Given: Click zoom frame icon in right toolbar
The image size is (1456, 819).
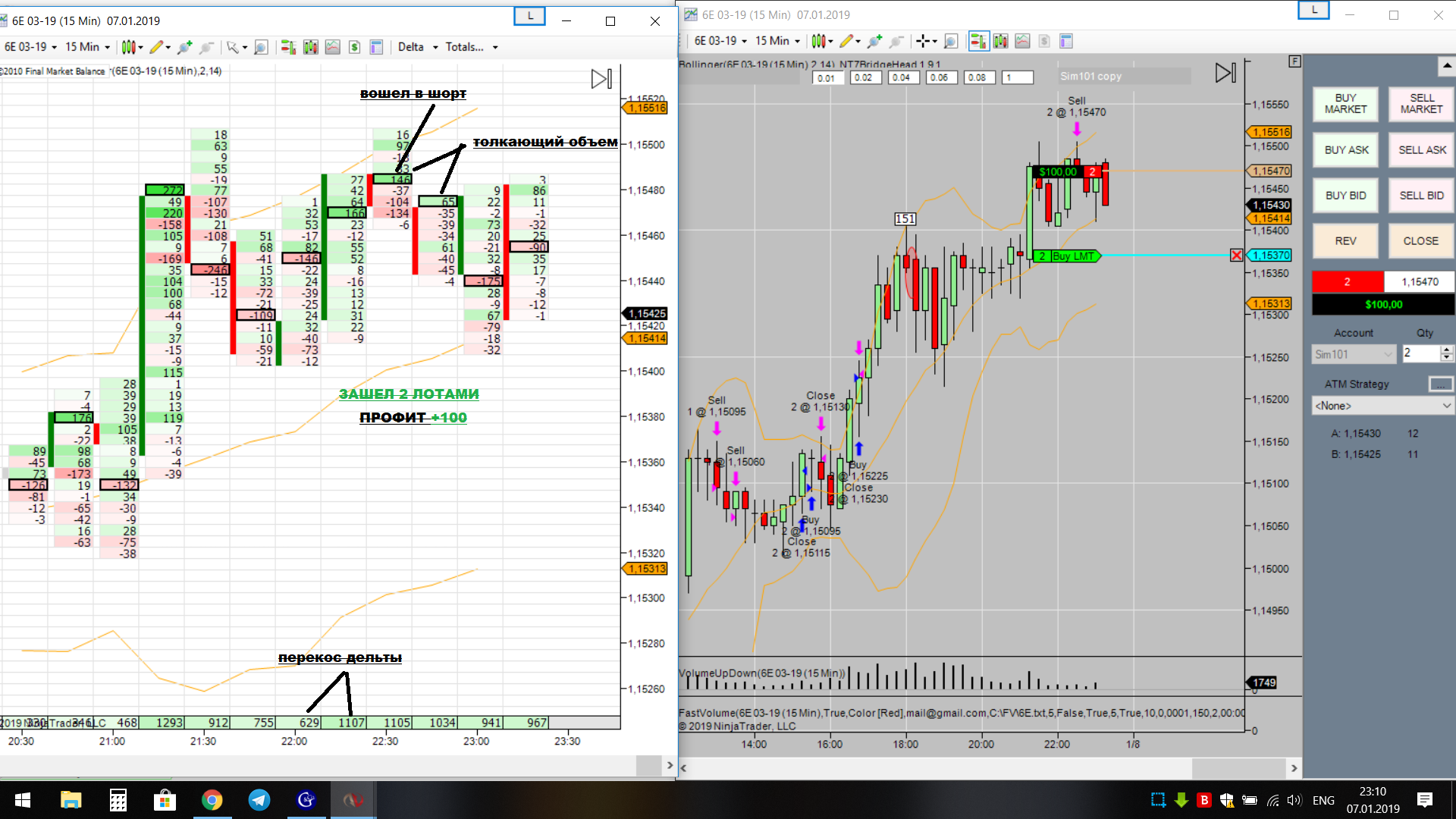Looking at the screenshot, I should pyautogui.click(x=951, y=41).
